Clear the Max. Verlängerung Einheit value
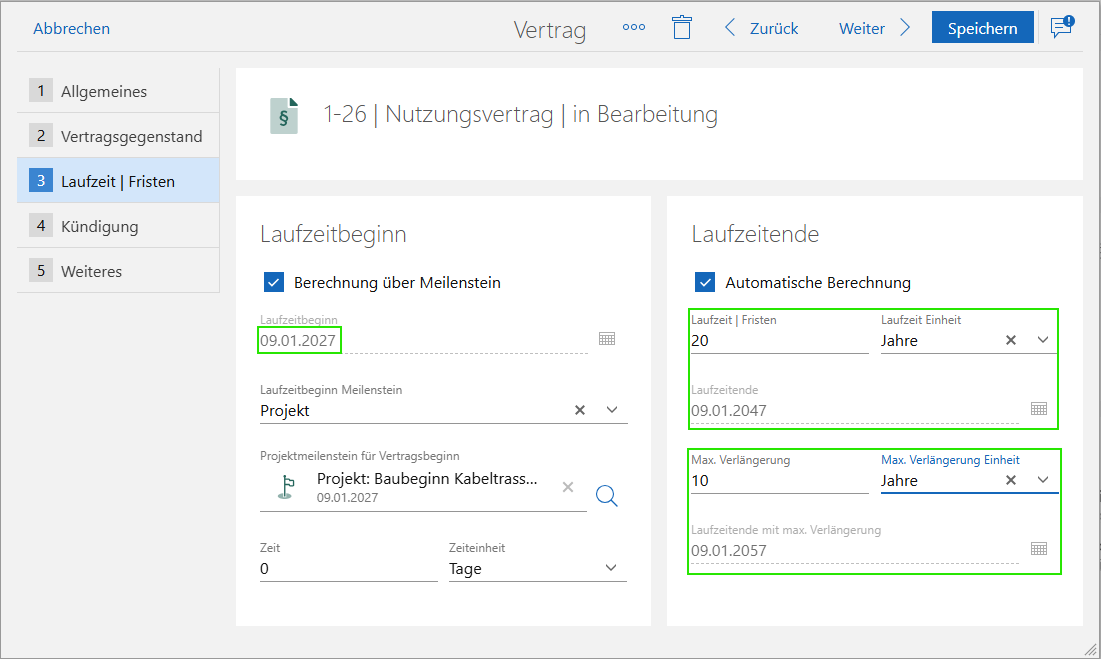Screen dimensions: 1101x659 [1011, 480]
